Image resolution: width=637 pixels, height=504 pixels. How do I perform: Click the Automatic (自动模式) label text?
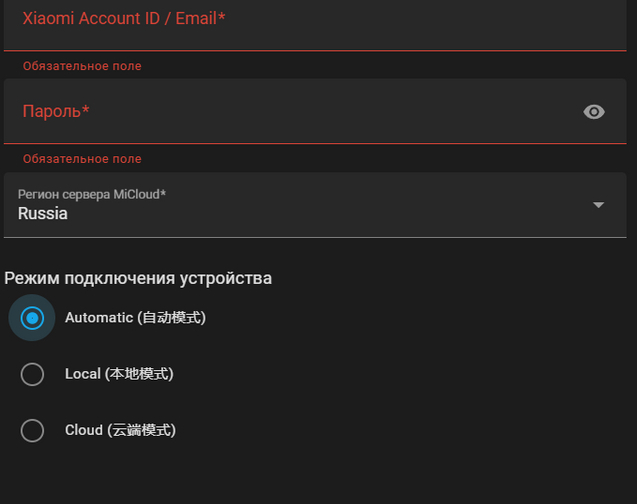[135, 318]
